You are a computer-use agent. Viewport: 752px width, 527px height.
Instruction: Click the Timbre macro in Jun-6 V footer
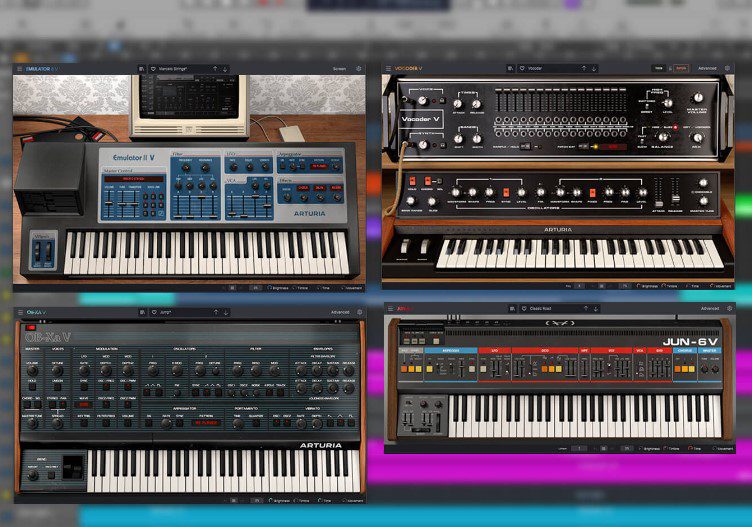click(x=672, y=448)
